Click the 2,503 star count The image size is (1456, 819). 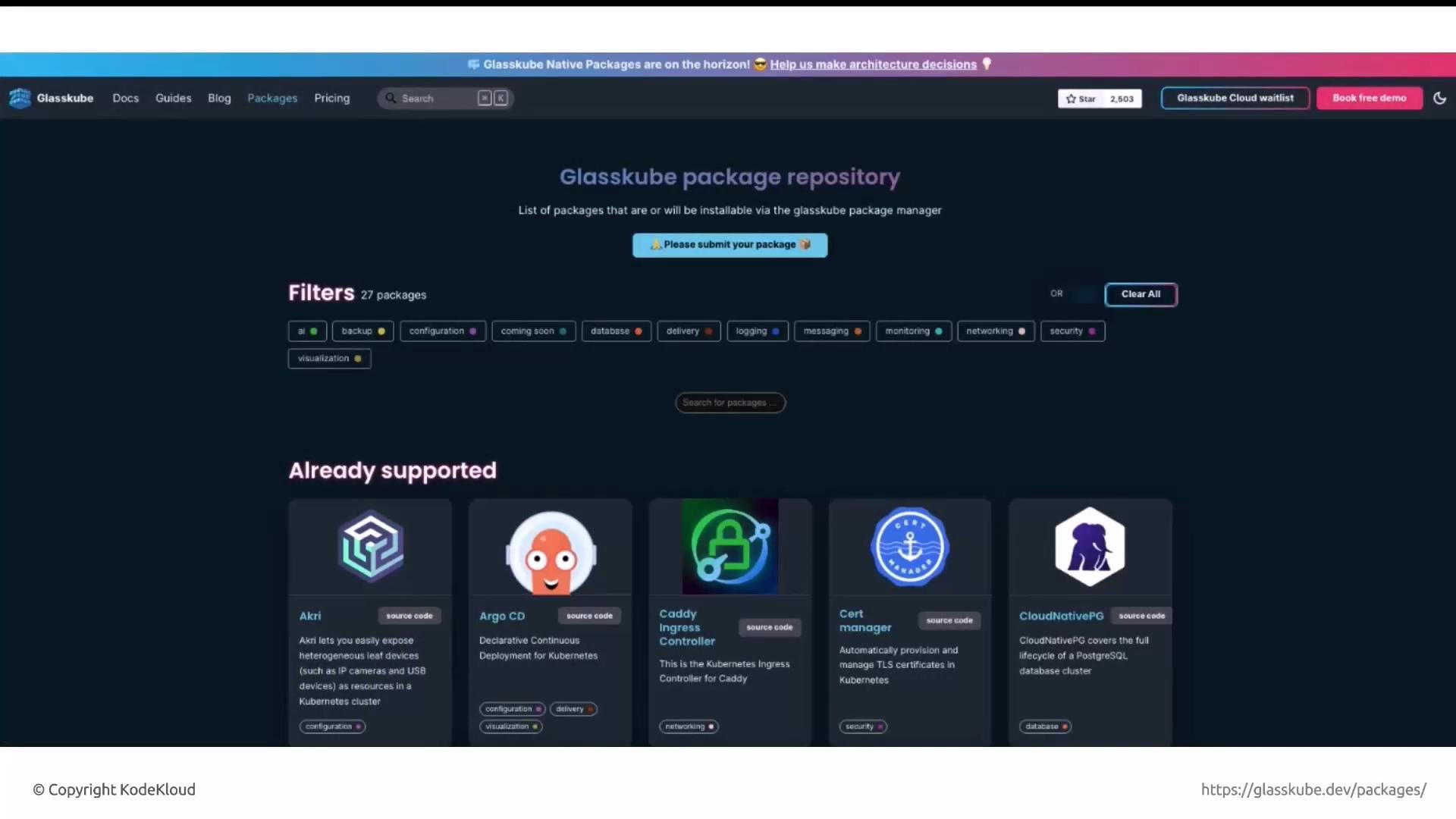(x=1122, y=99)
